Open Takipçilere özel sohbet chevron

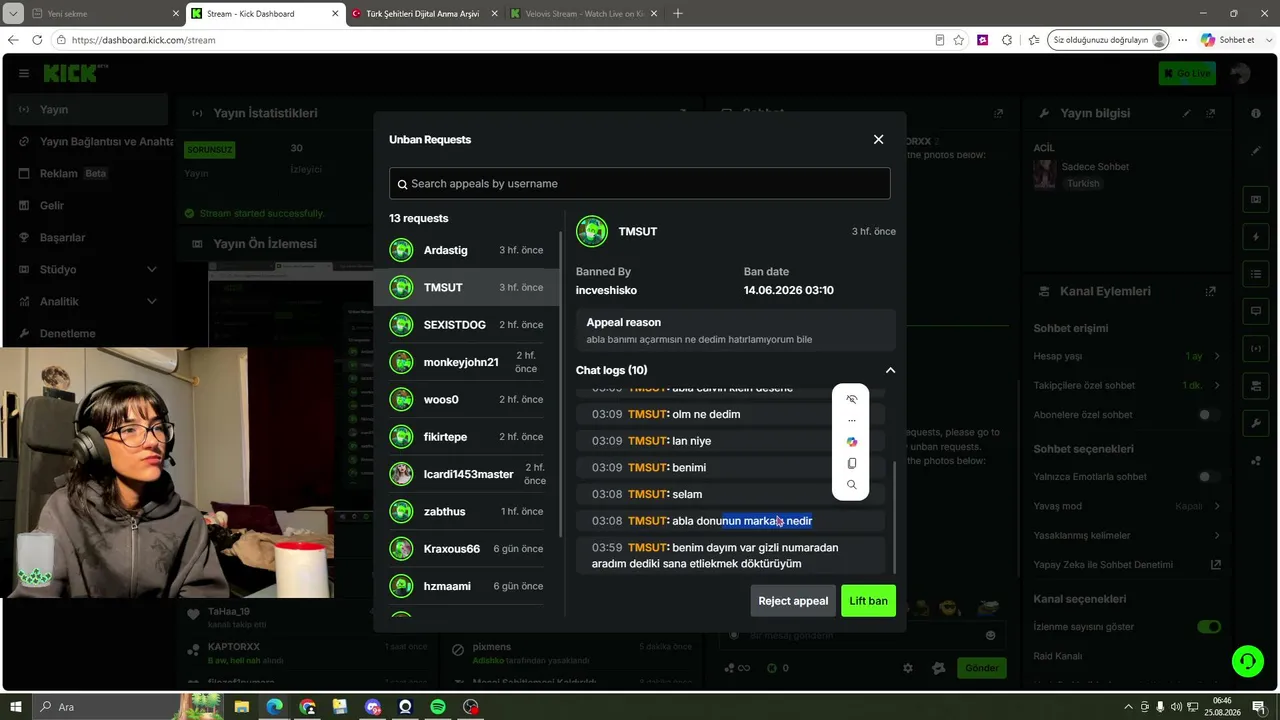pyautogui.click(x=1217, y=385)
